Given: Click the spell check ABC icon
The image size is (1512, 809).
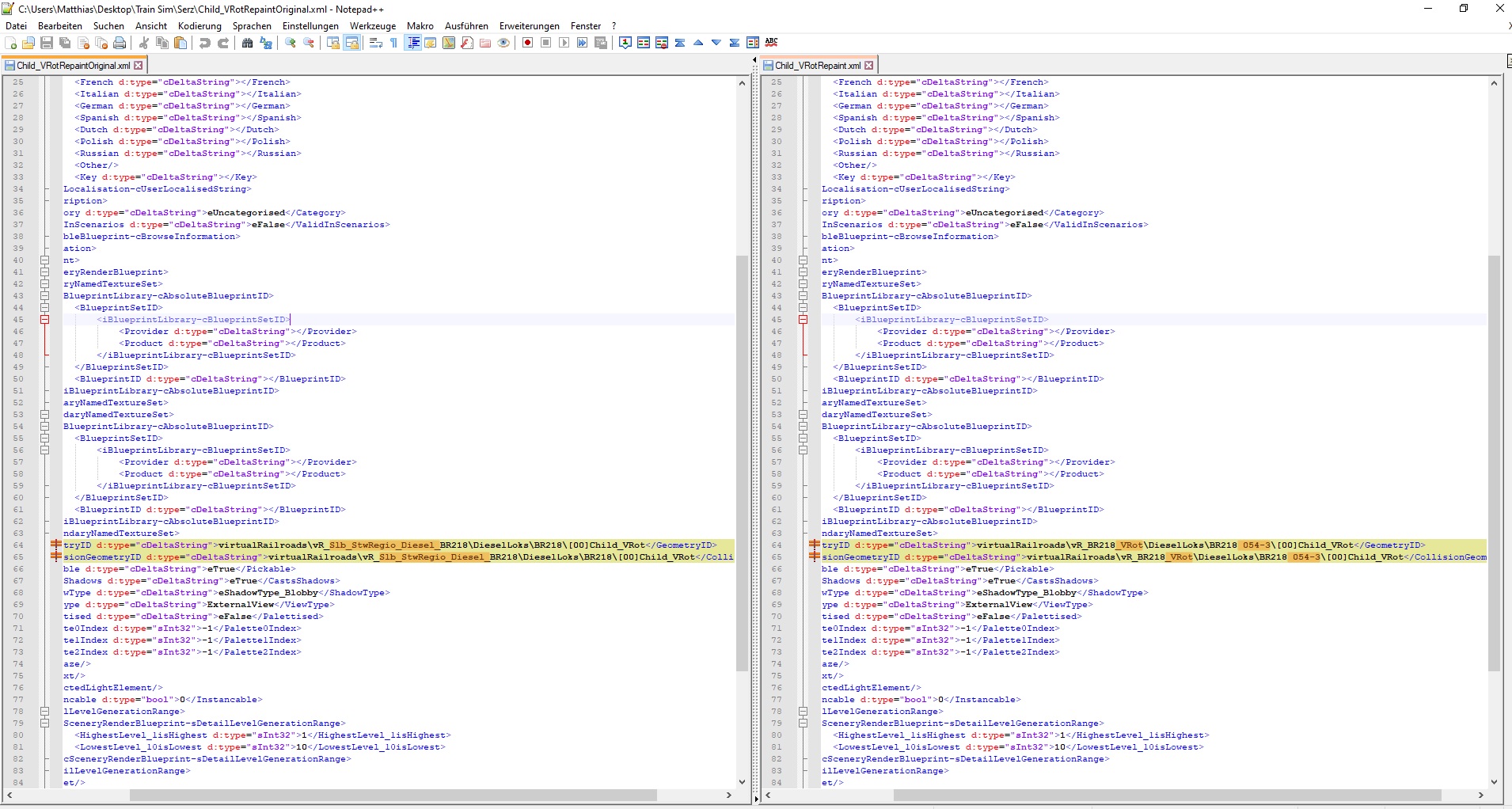Looking at the screenshot, I should (x=772, y=42).
